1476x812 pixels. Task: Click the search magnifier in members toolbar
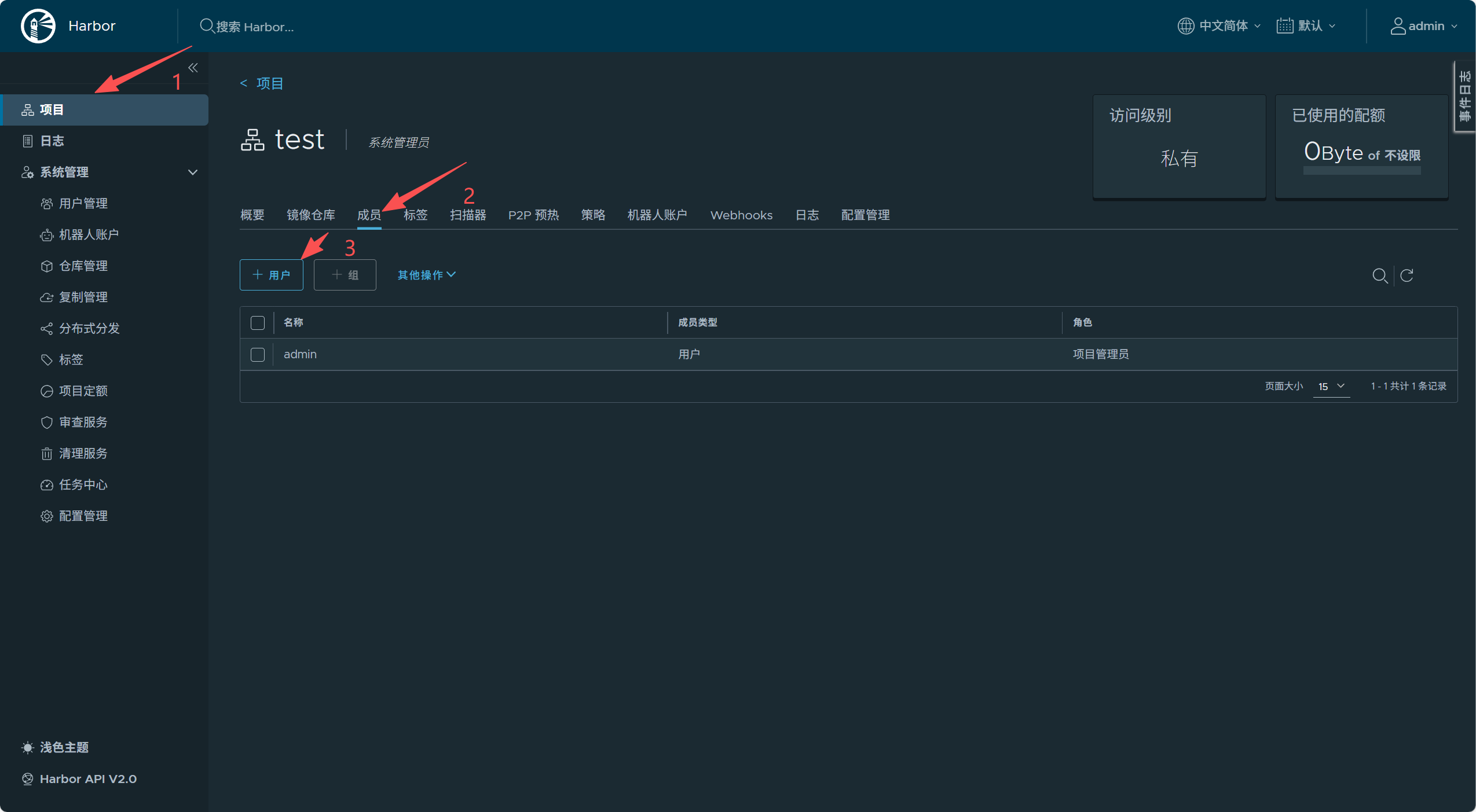pyautogui.click(x=1380, y=275)
